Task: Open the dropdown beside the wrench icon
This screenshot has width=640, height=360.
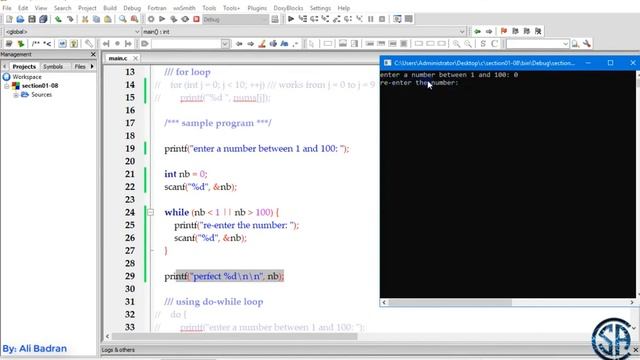Action: [x=565, y=44]
